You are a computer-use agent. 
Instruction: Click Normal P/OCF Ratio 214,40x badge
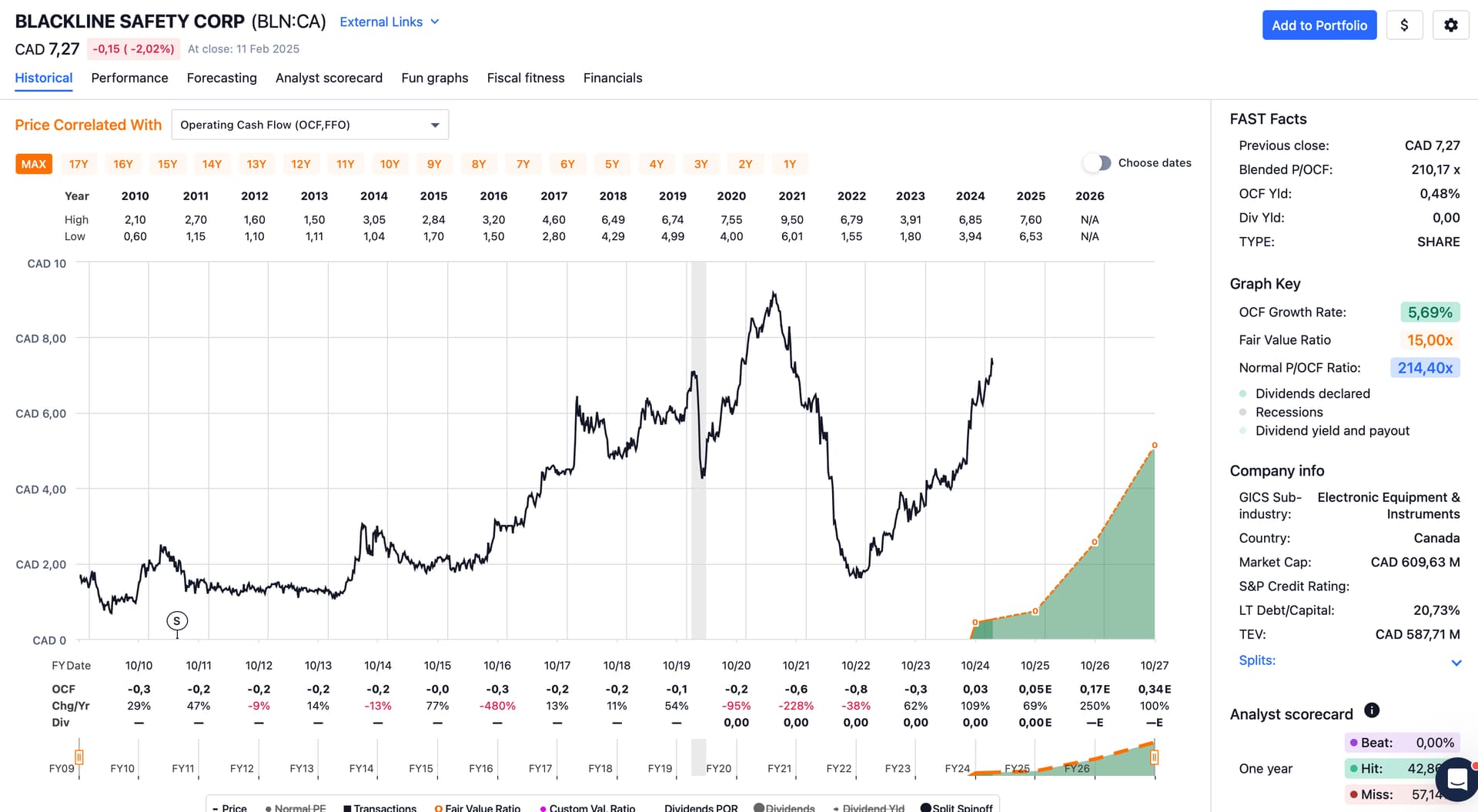(1425, 368)
